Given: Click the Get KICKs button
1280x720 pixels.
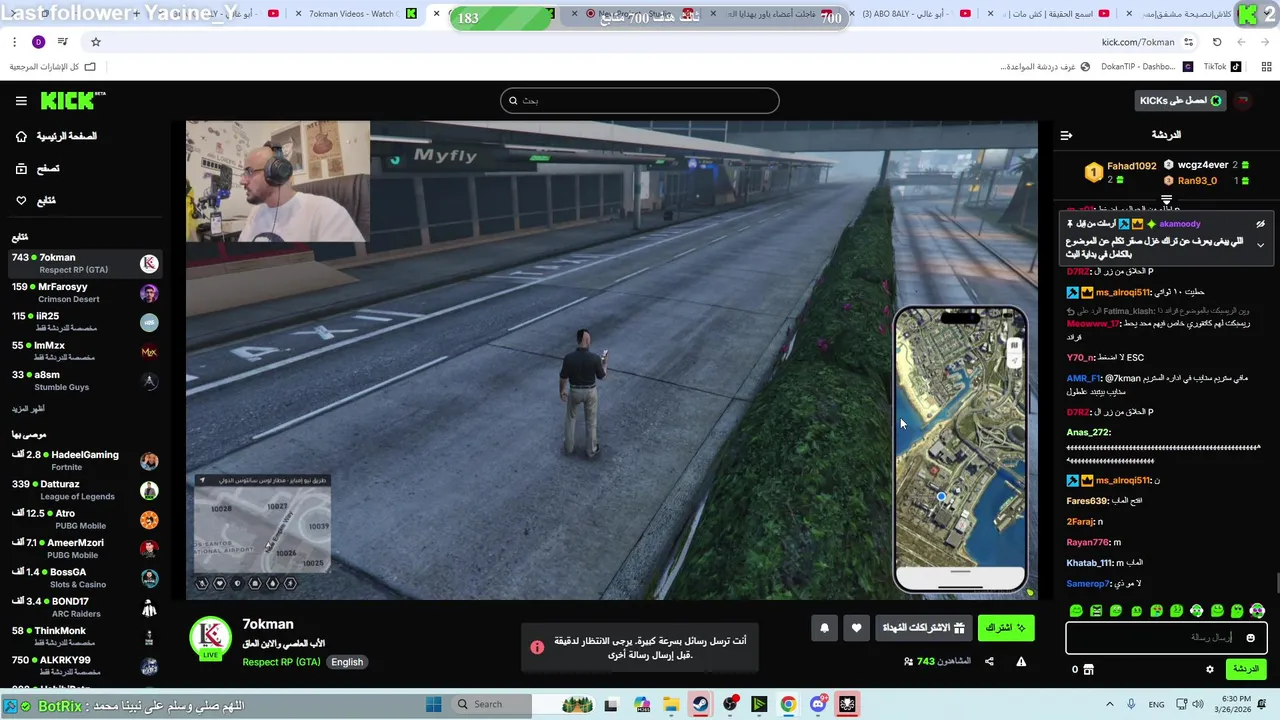Looking at the screenshot, I should [1181, 100].
